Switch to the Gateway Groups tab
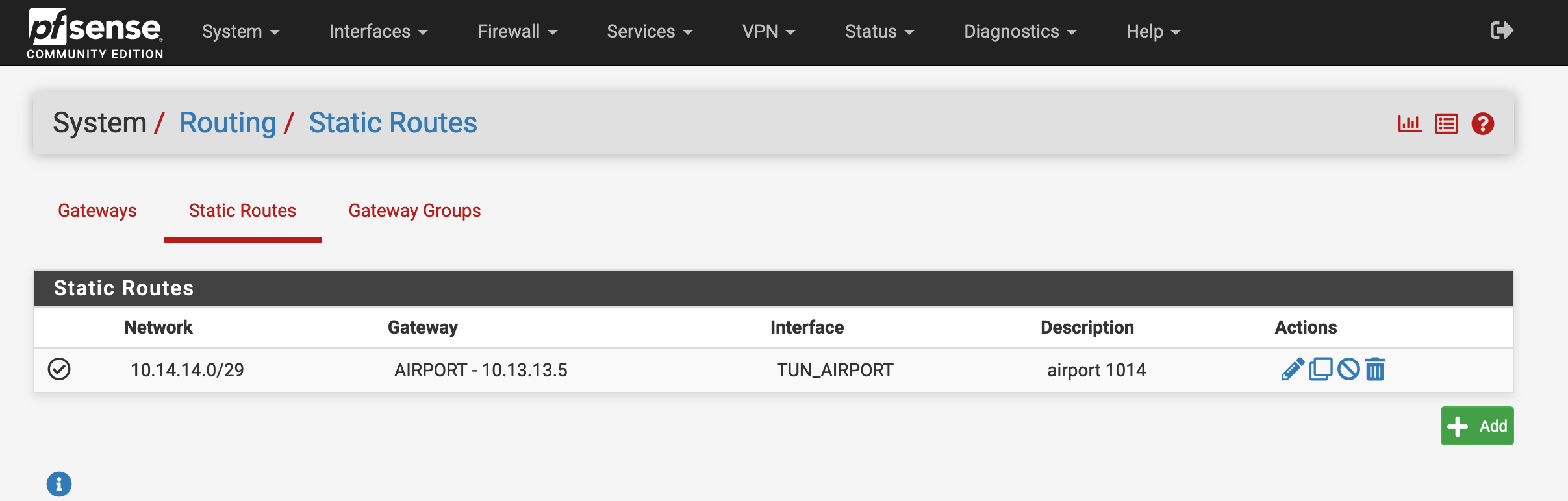 tap(414, 211)
